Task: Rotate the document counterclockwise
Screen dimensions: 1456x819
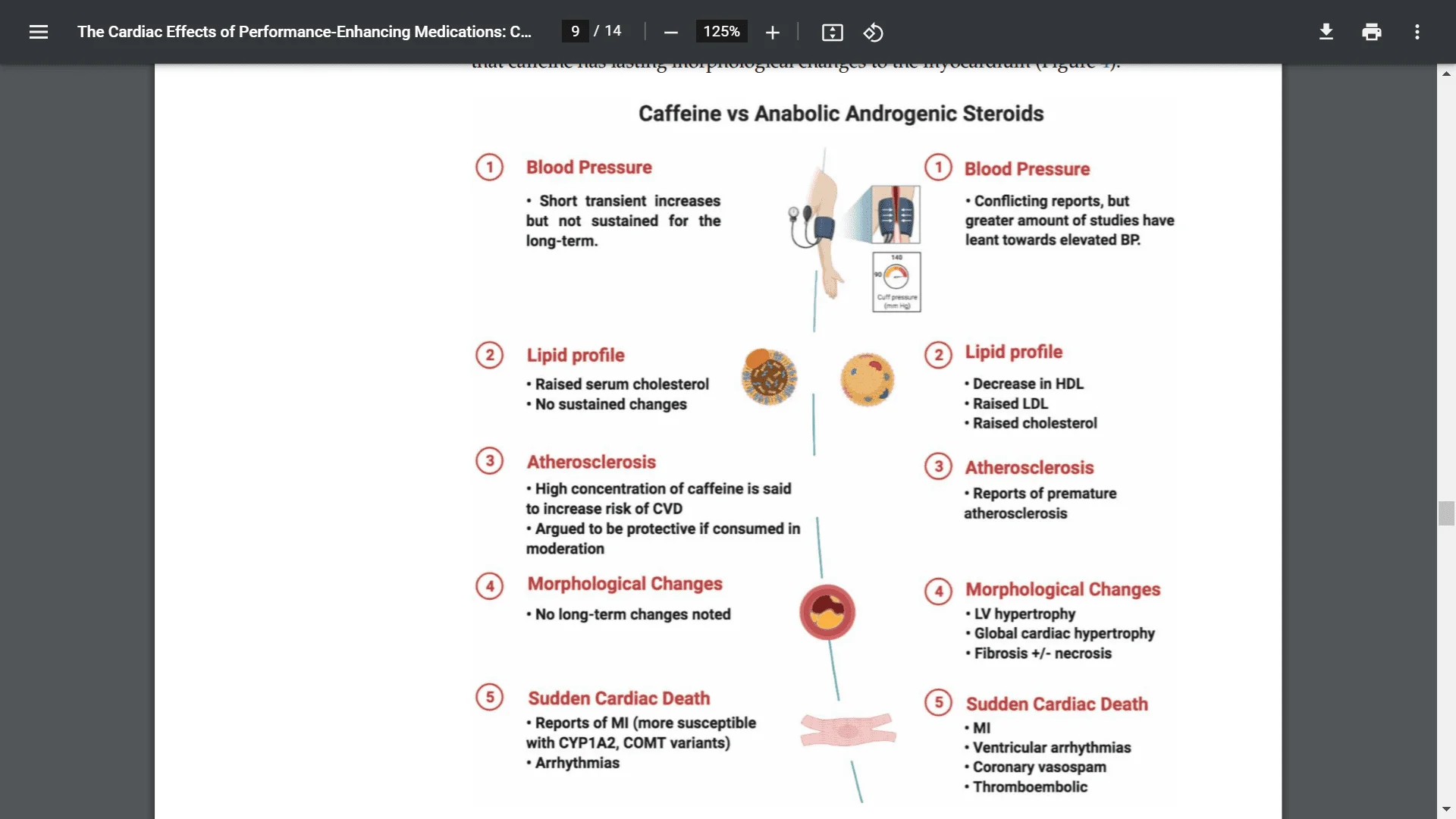Action: [x=873, y=32]
